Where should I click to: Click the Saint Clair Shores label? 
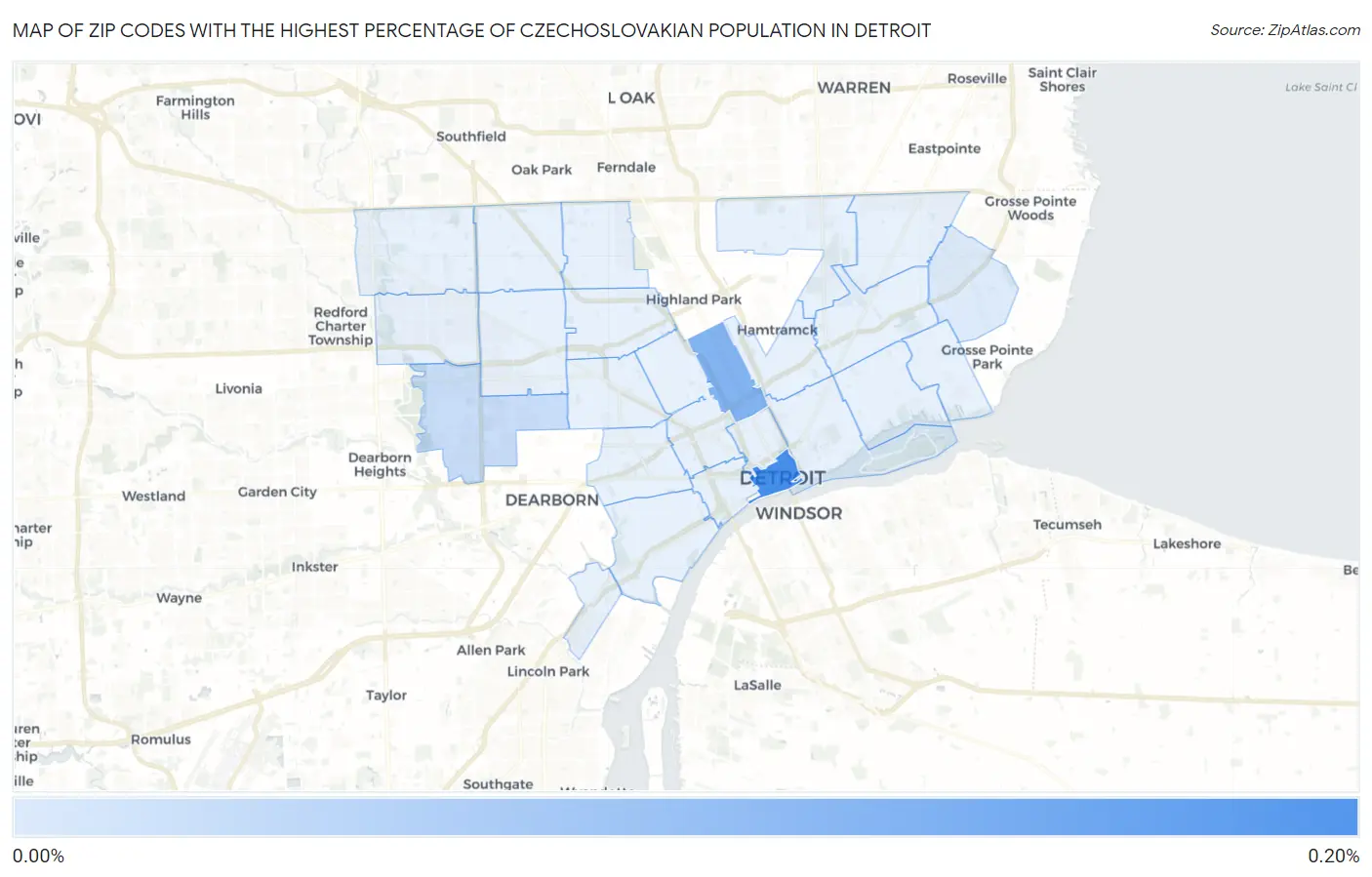(x=1062, y=80)
